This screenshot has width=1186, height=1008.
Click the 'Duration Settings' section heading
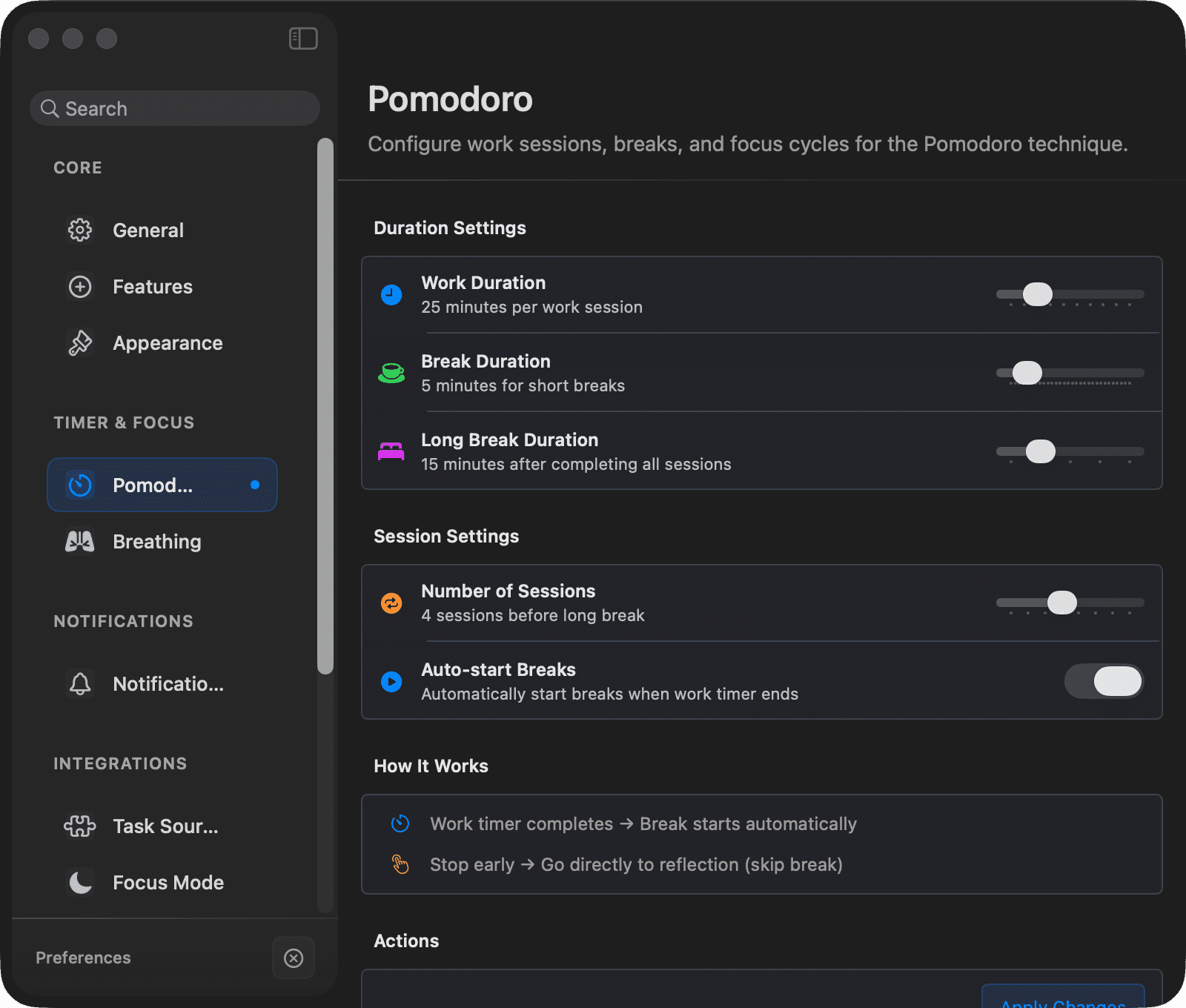click(450, 228)
